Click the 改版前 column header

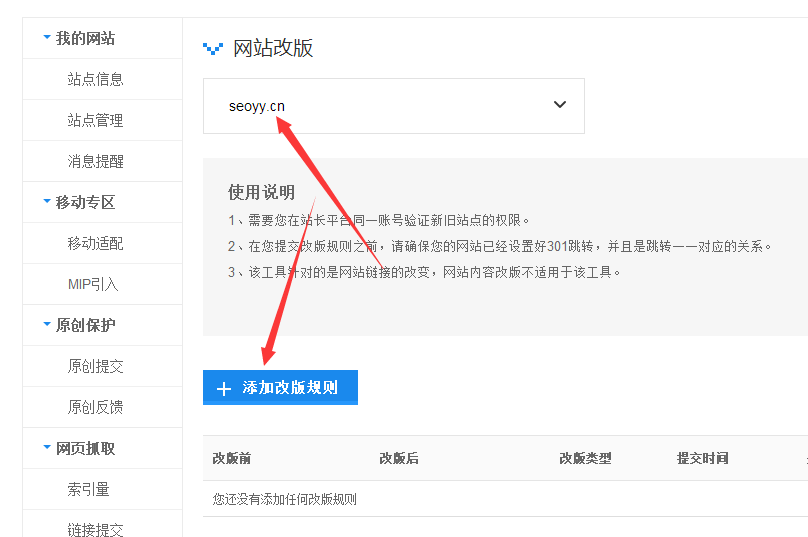point(231,458)
